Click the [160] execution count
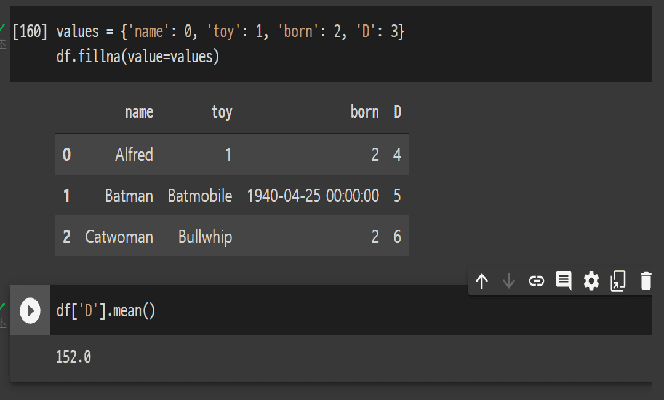664x400 pixels. point(31,33)
